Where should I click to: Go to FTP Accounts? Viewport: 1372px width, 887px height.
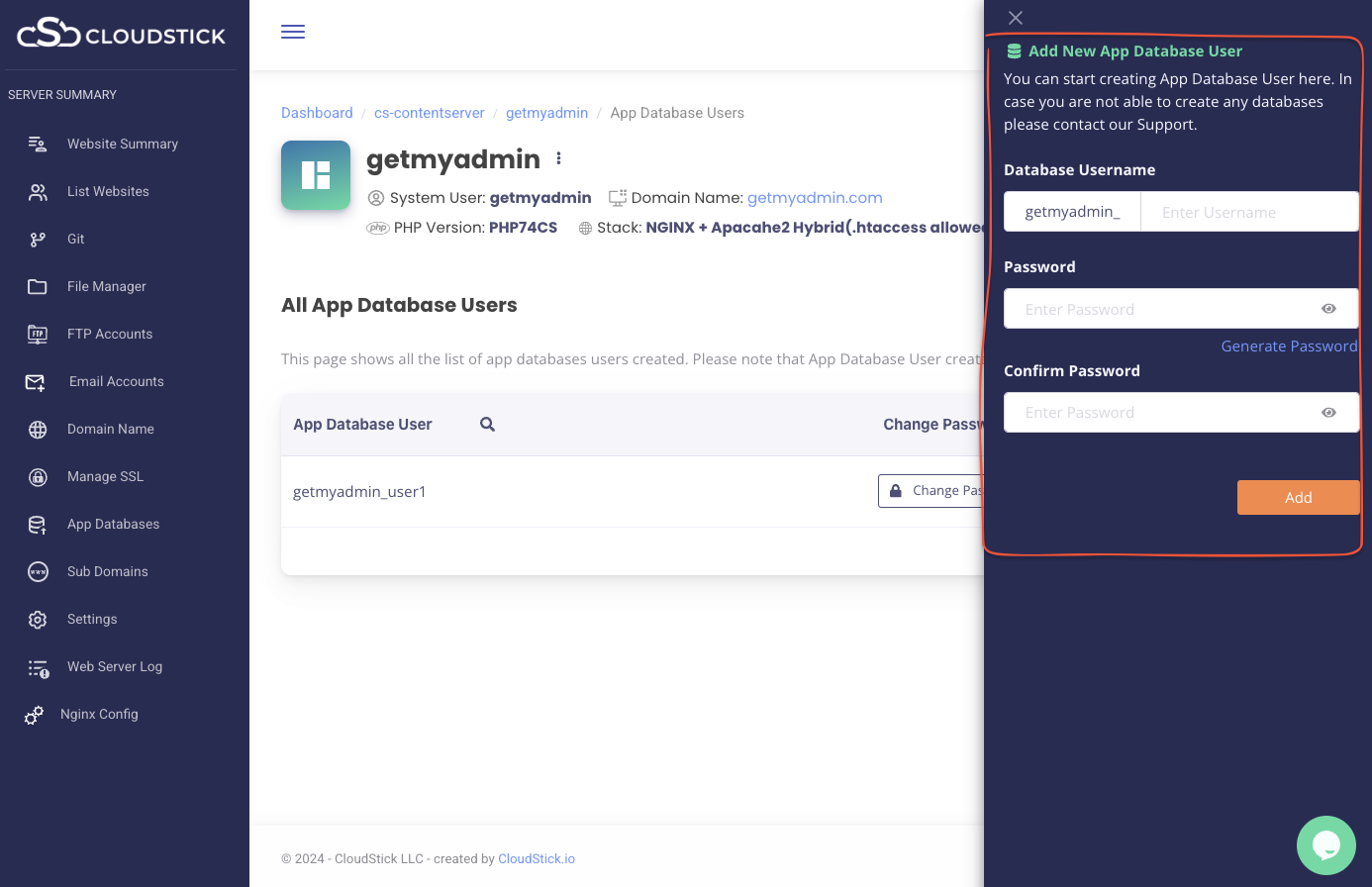109,334
